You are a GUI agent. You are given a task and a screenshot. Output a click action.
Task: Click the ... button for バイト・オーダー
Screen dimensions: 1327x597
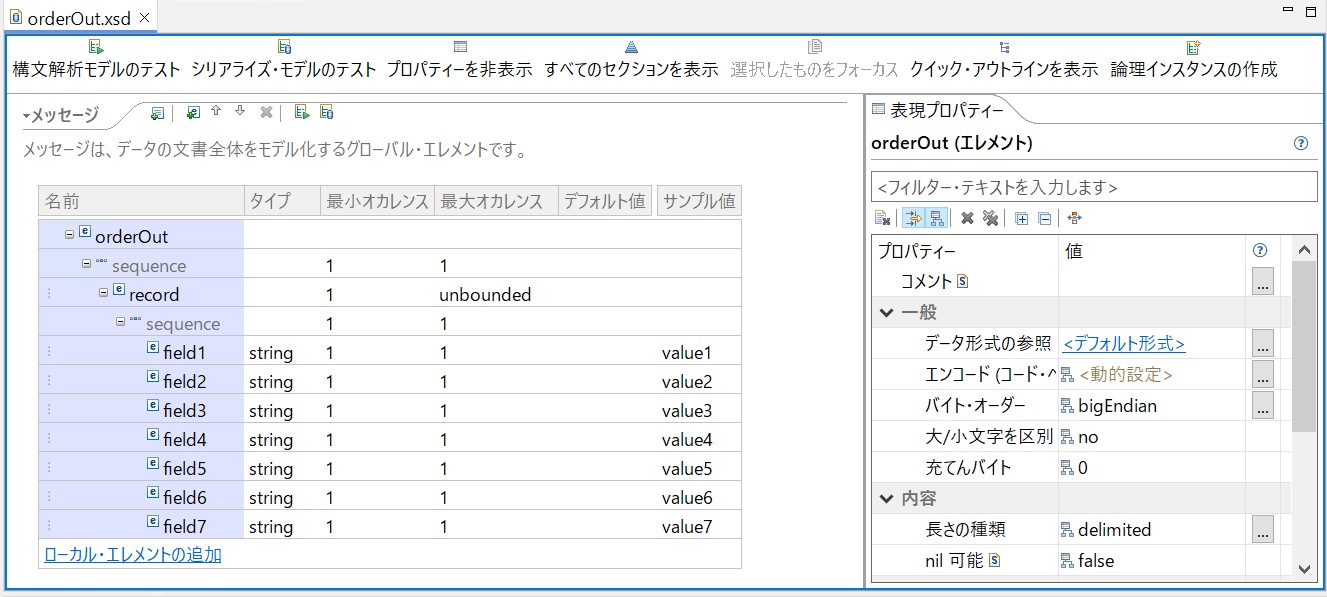click(1263, 406)
